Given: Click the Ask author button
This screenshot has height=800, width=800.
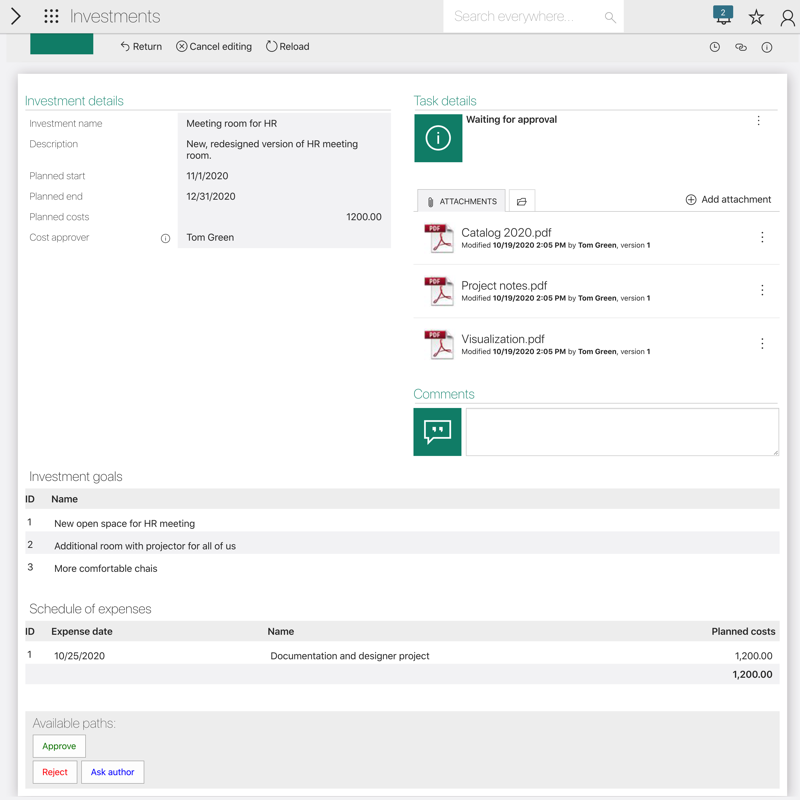Looking at the screenshot, I should click(x=112, y=772).
